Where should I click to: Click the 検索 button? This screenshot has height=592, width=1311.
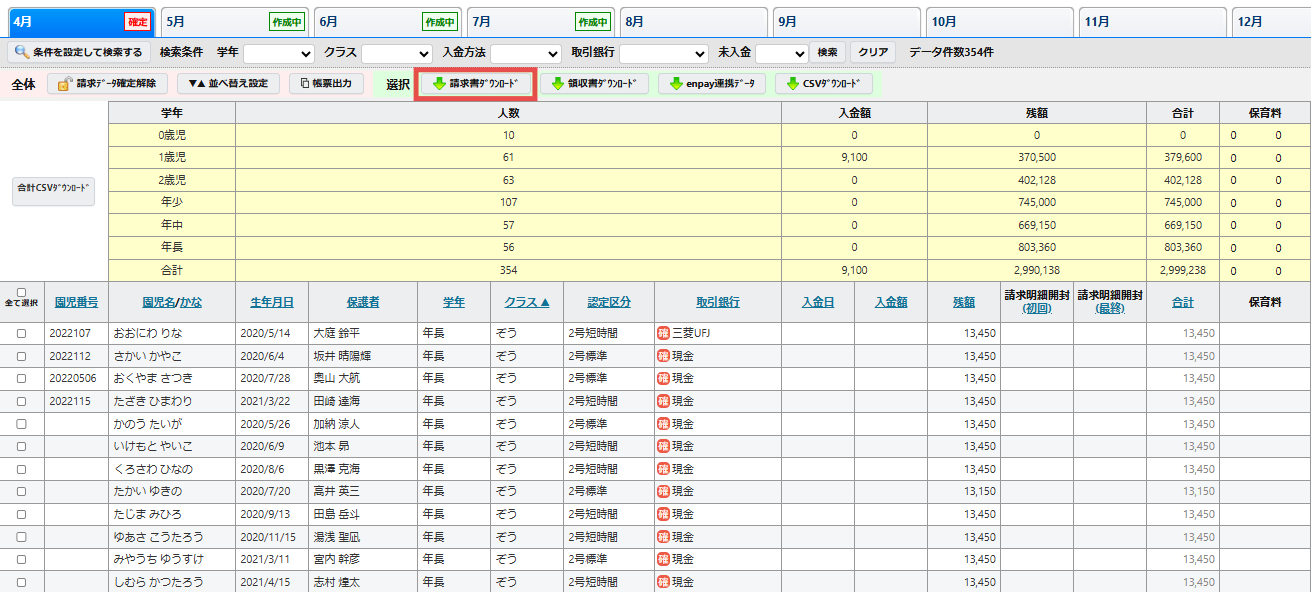[x=827, y=52]
